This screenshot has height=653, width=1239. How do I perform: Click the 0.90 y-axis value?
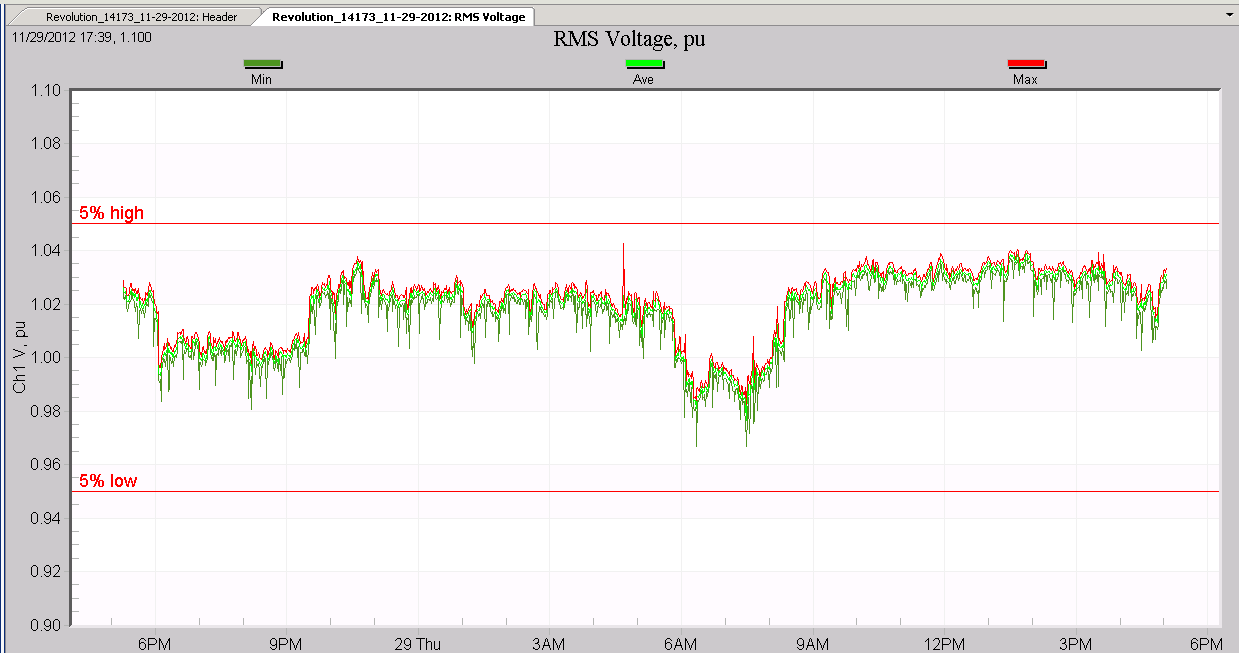tap(47, 625)
